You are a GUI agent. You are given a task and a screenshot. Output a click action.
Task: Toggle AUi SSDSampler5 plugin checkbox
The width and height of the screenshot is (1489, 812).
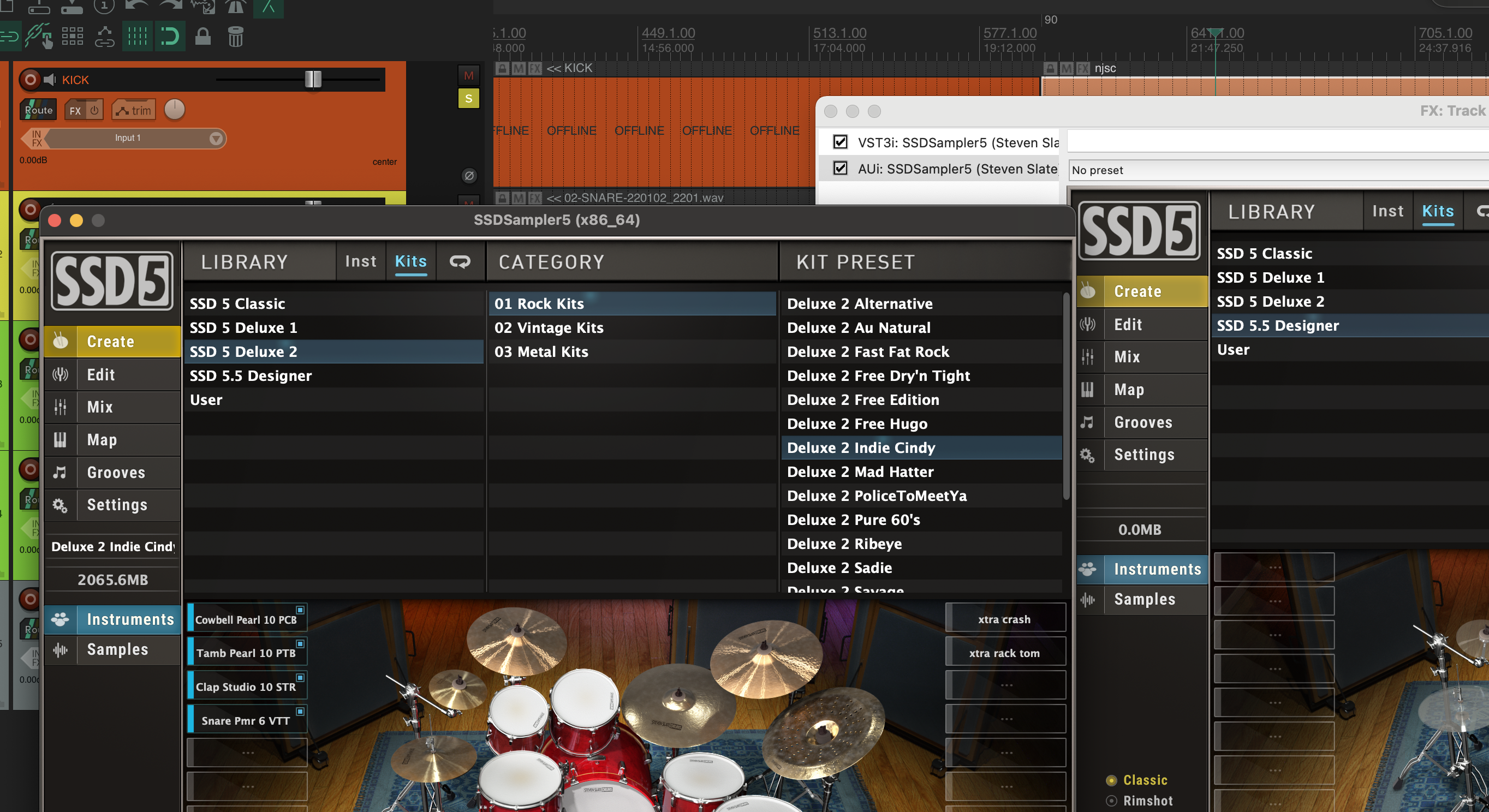[x=840, y=168]
